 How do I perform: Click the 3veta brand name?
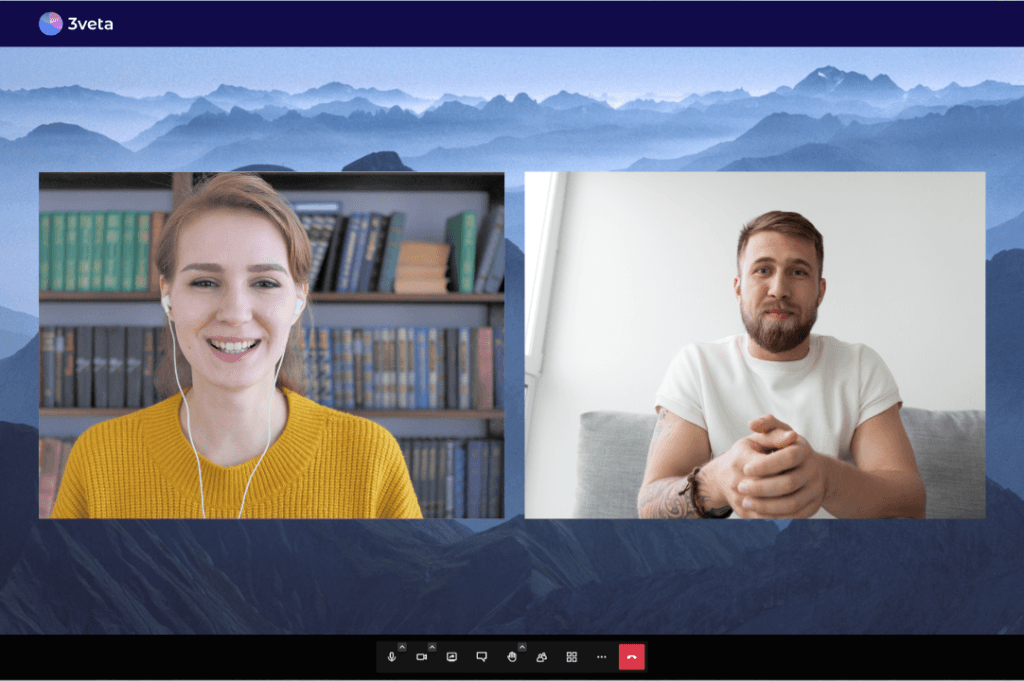coord(91,24)
